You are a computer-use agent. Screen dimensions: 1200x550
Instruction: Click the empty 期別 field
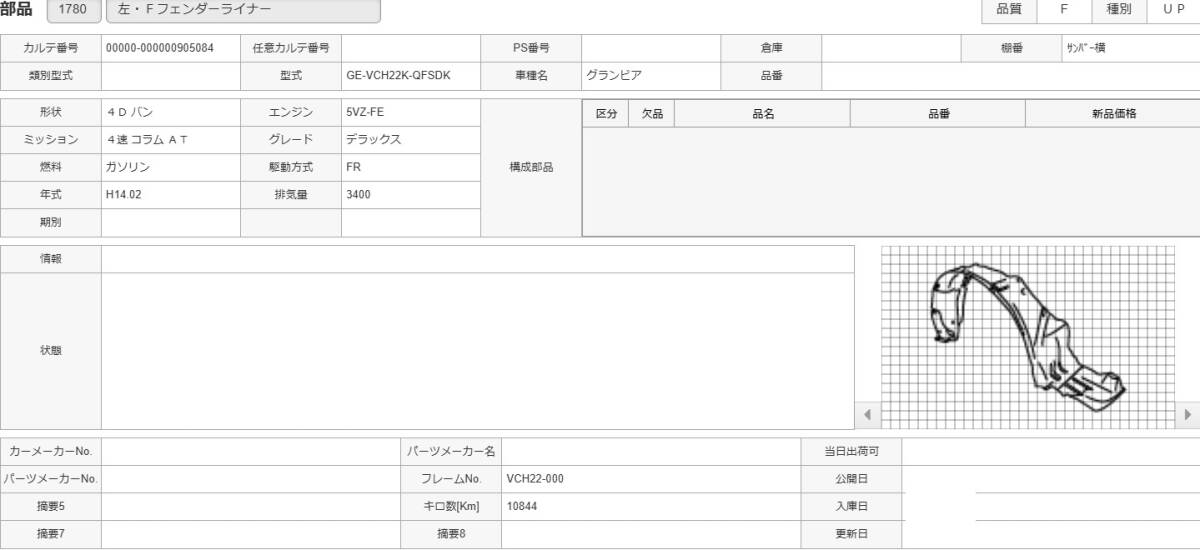click(171, 223)
